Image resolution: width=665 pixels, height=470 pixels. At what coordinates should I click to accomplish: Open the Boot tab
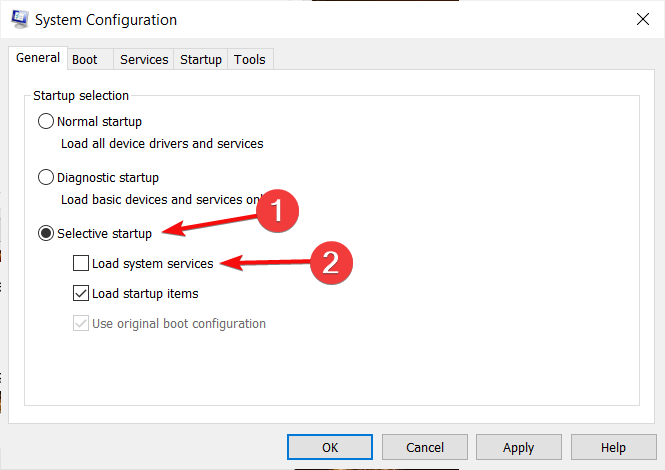85,60
